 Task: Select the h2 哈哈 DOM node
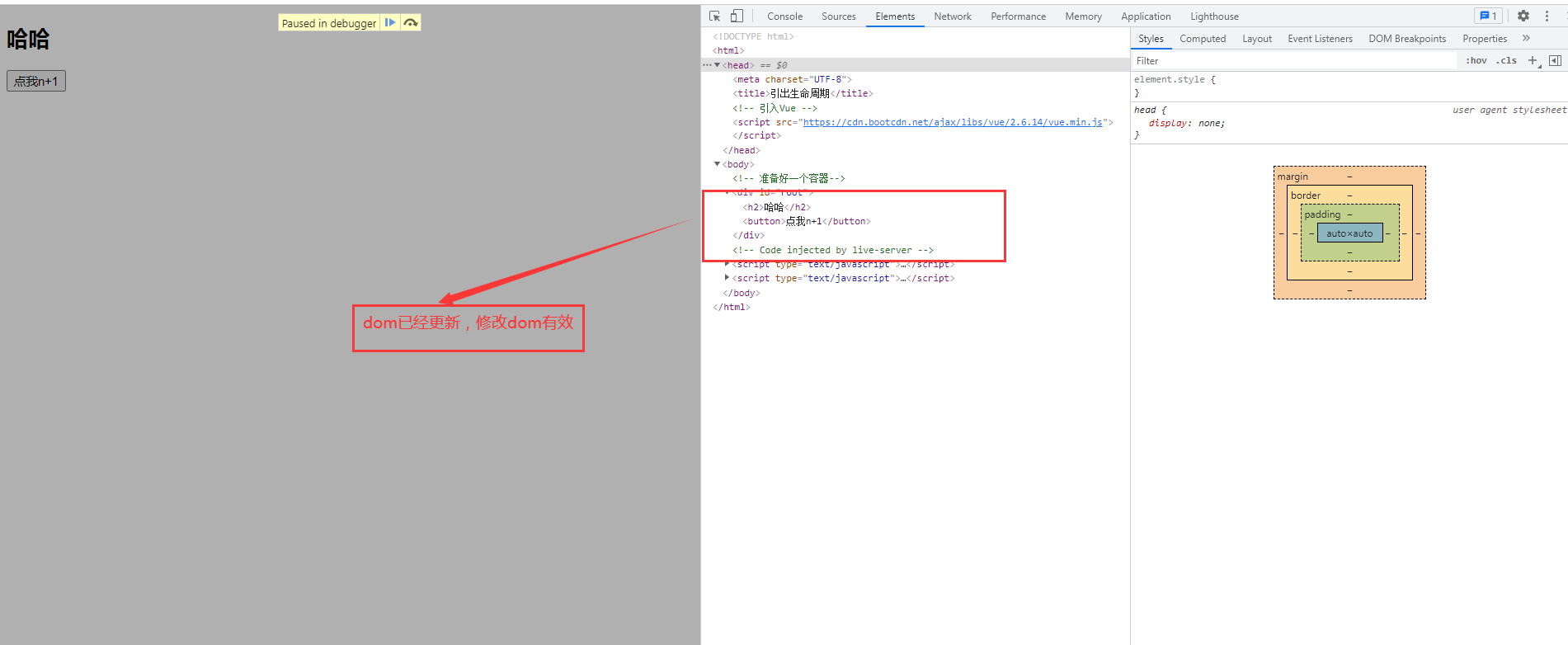[x=776, y=207]
